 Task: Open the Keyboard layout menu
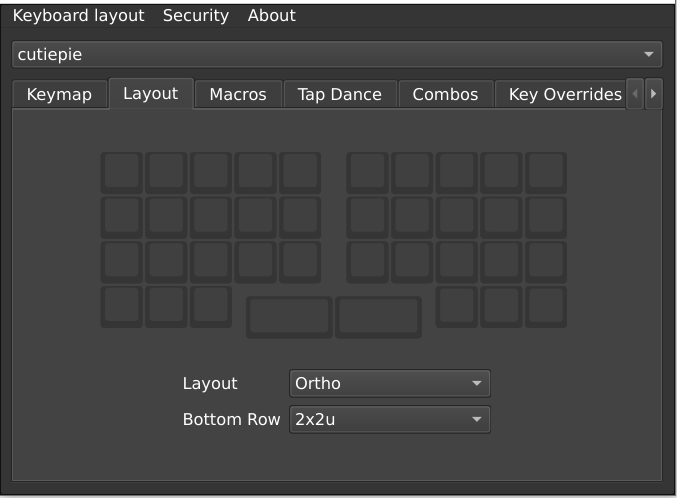pos(78,16)
